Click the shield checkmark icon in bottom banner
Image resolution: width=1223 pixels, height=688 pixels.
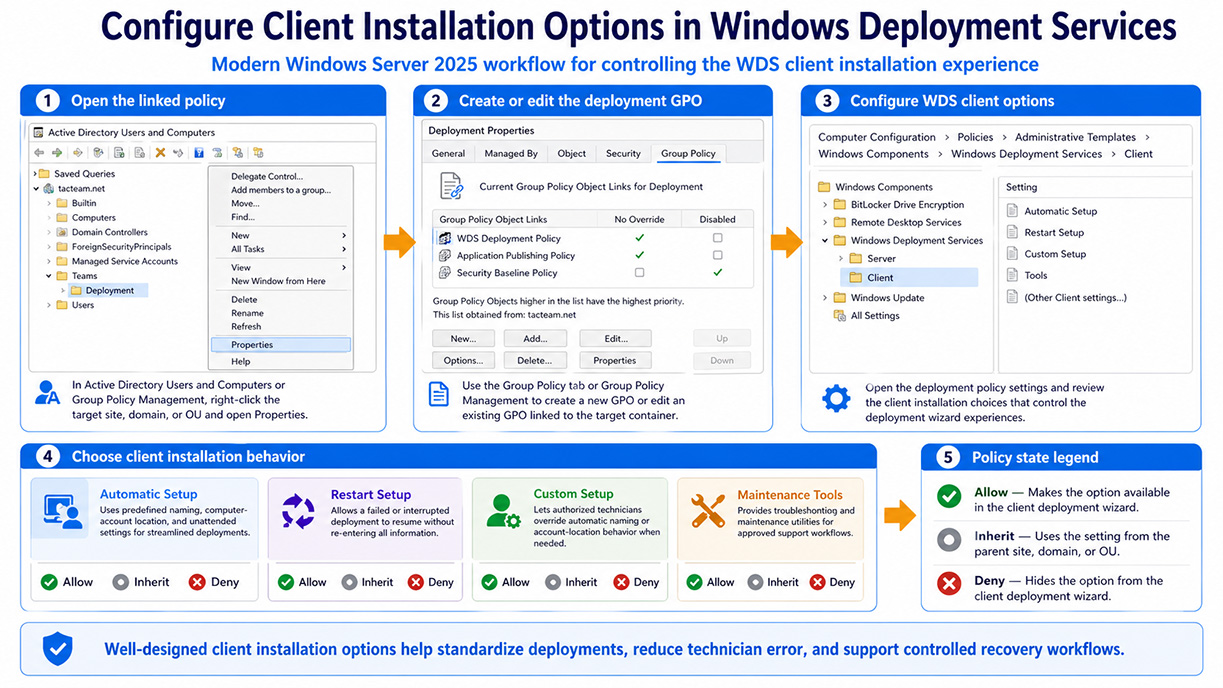[57, 649]
